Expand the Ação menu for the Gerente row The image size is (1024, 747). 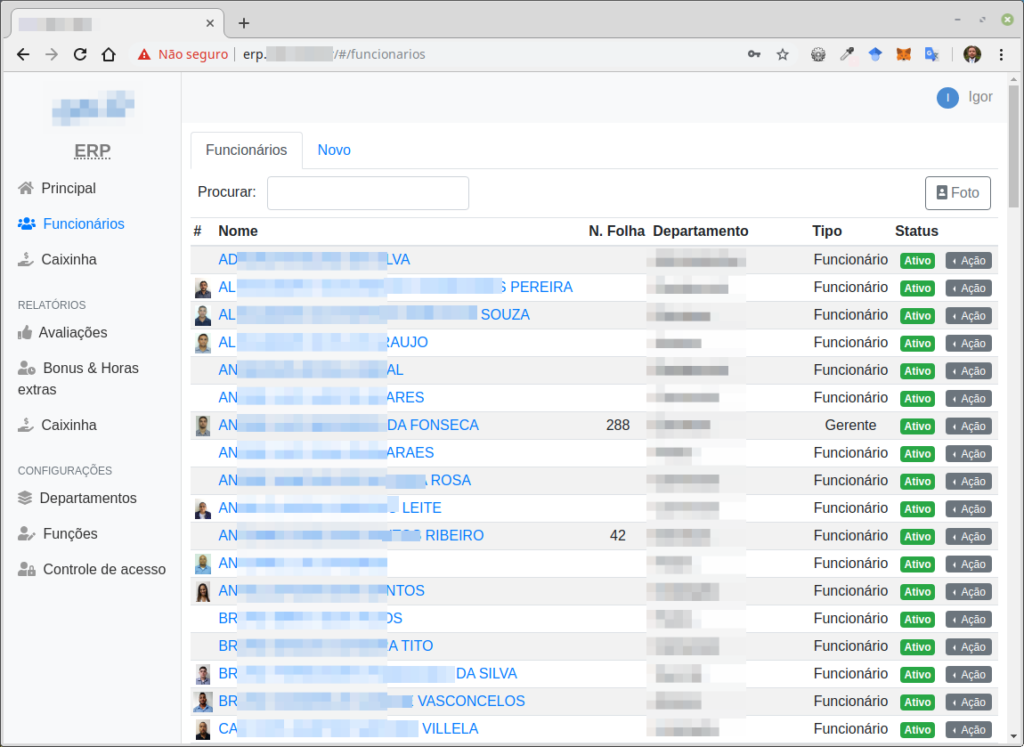coord(967,425)
